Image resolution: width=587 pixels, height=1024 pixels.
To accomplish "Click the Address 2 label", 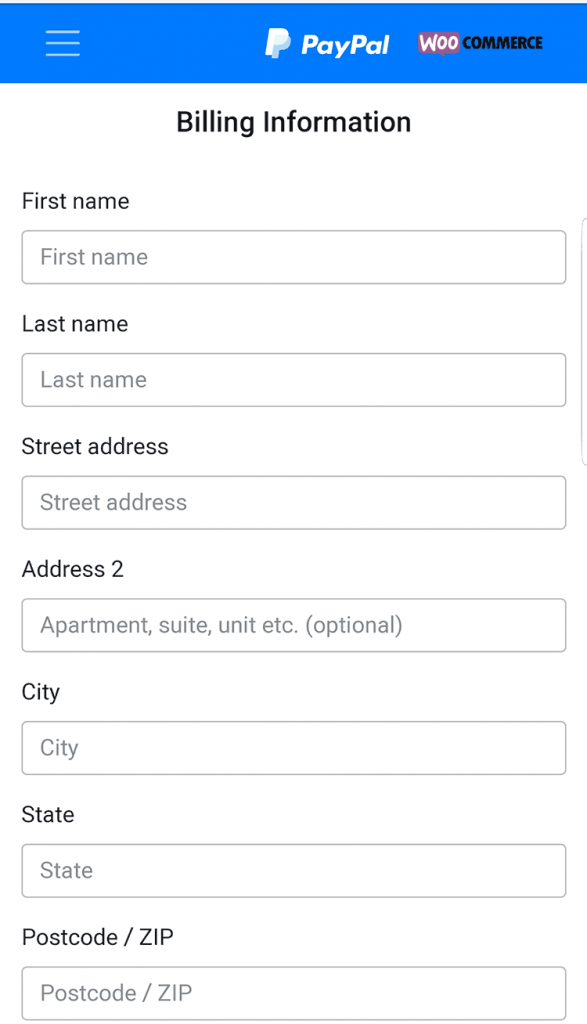I will (73, 569).
